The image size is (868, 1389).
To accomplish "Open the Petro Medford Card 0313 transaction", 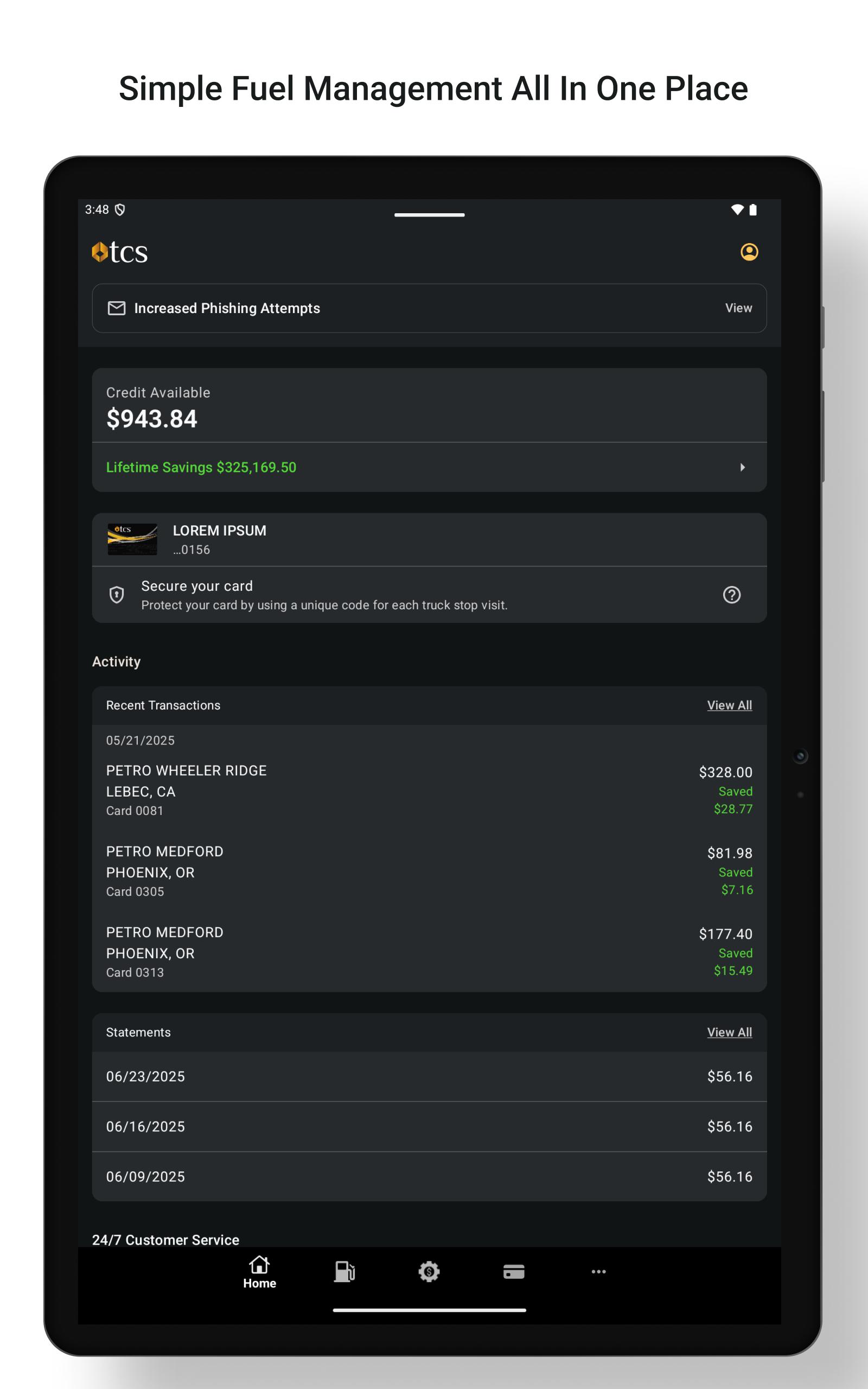I will click(430, 952).
